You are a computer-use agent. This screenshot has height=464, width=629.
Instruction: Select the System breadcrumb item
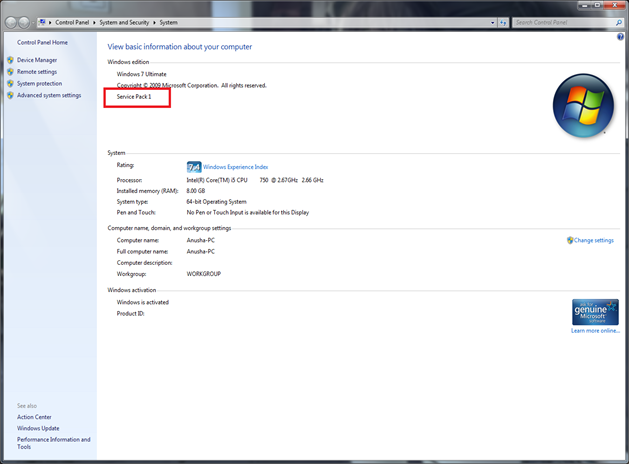click(x=168, y=23)
